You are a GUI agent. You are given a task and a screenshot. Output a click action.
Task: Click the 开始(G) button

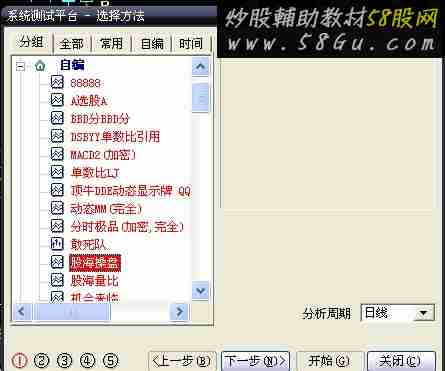pyautogui.click(x=329, y=361)
